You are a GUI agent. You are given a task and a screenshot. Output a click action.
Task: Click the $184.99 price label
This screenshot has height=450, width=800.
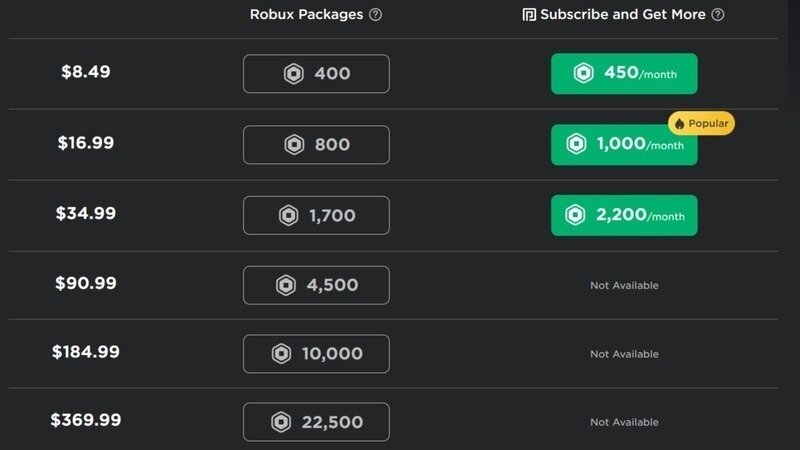point(86,352)
